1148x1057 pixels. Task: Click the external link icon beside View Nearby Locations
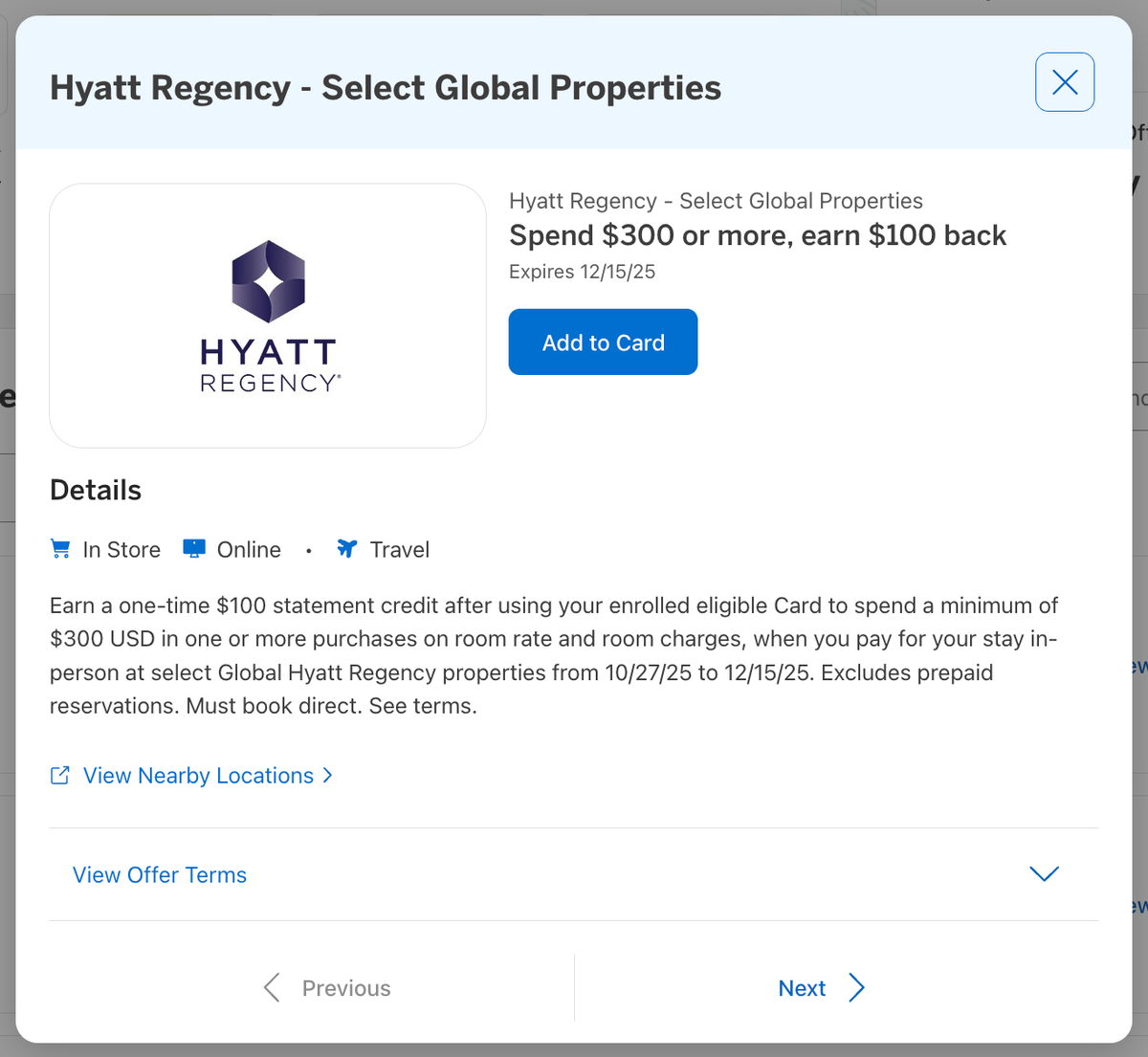click(59, 775)
